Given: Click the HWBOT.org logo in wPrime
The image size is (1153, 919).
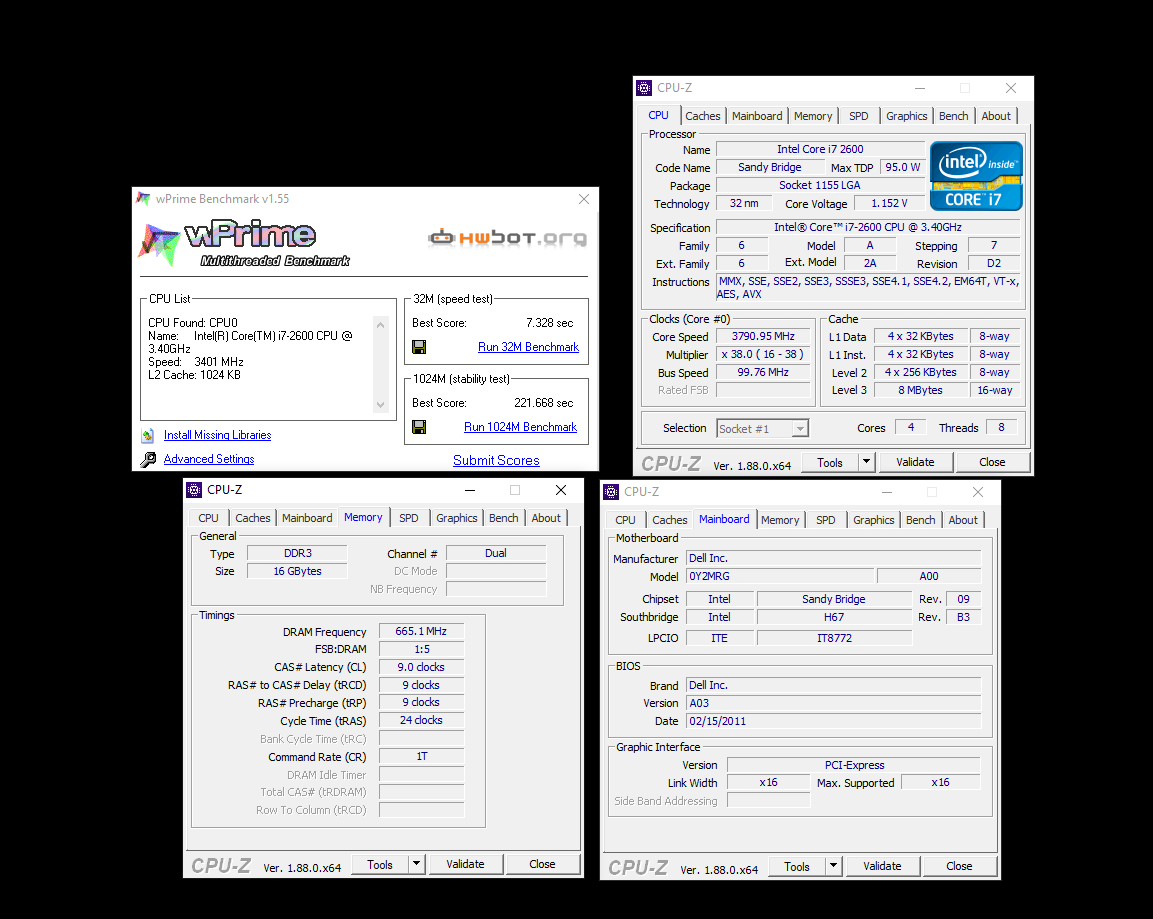Looking at the screenshot, I should coord(508,237).
